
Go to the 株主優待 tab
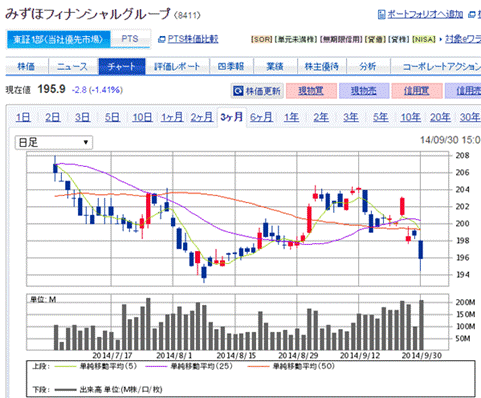(322, 66)
